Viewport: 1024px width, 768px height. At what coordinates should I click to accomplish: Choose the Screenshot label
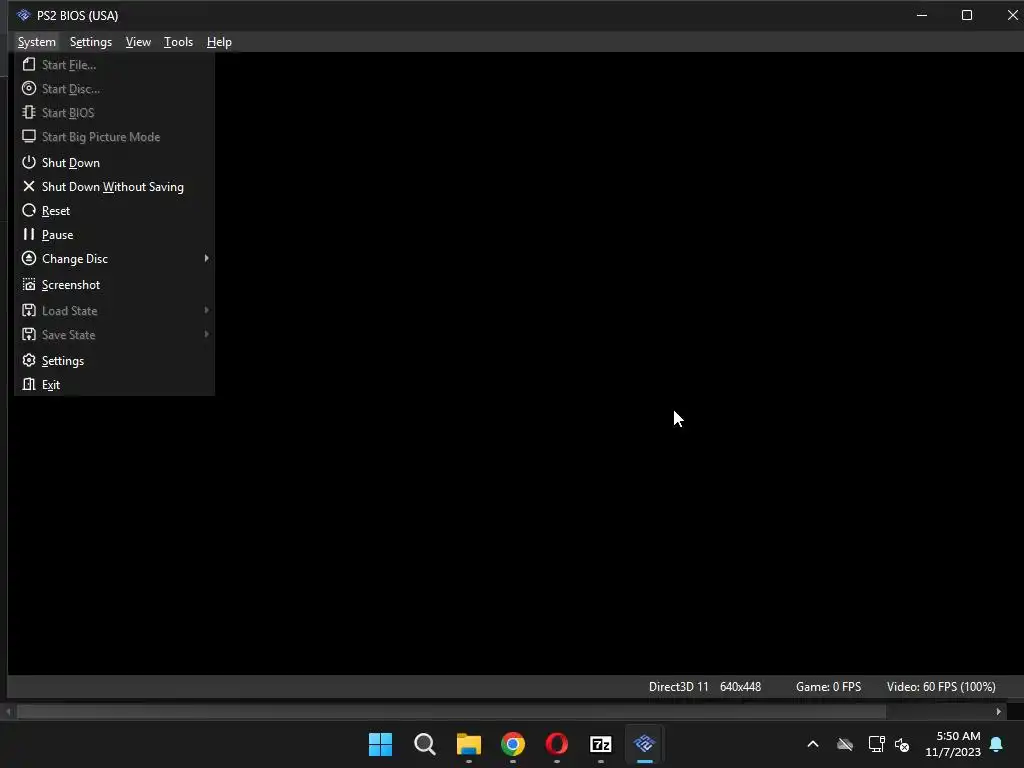point(71,285)
